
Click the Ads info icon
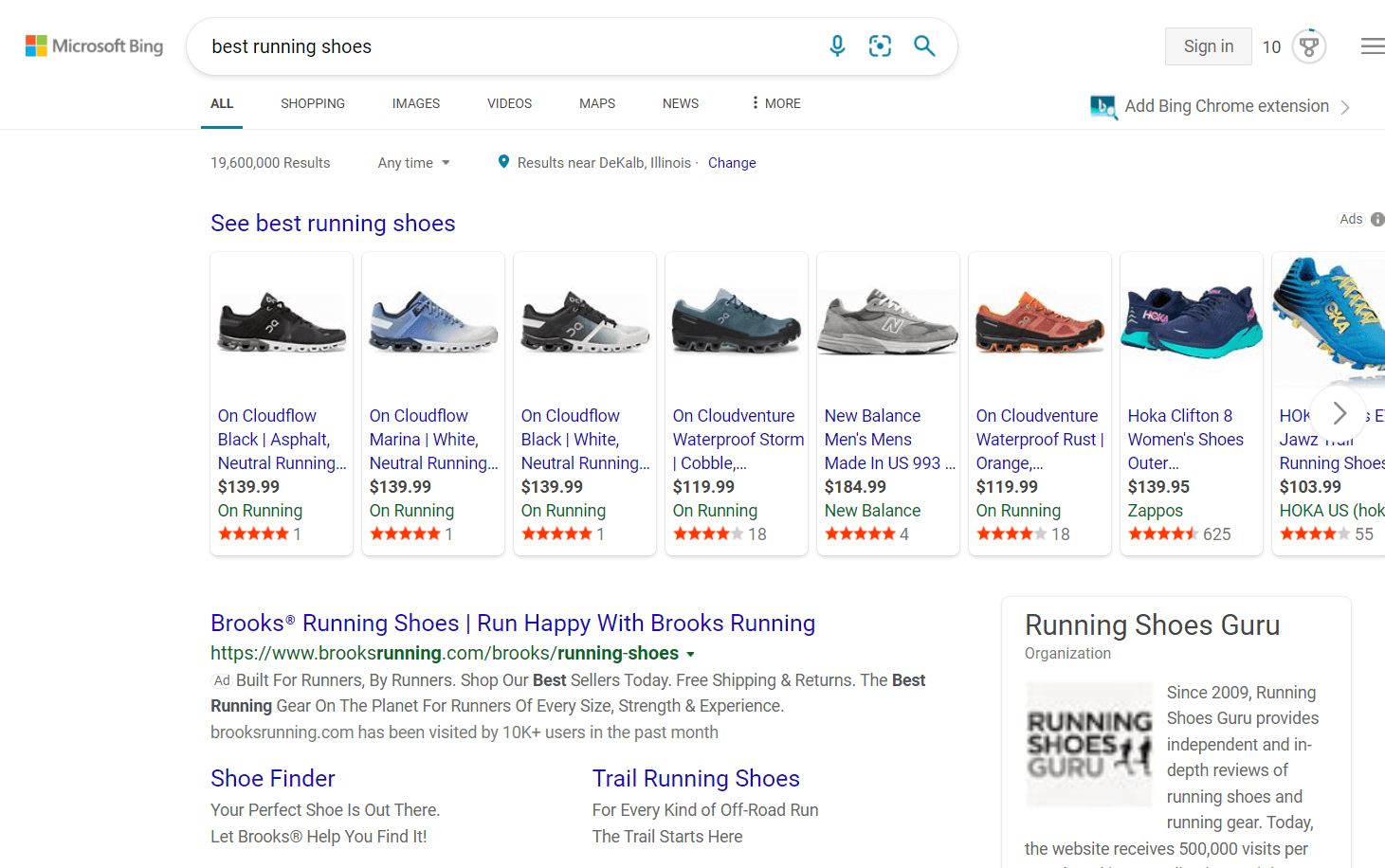[1379, 218]
